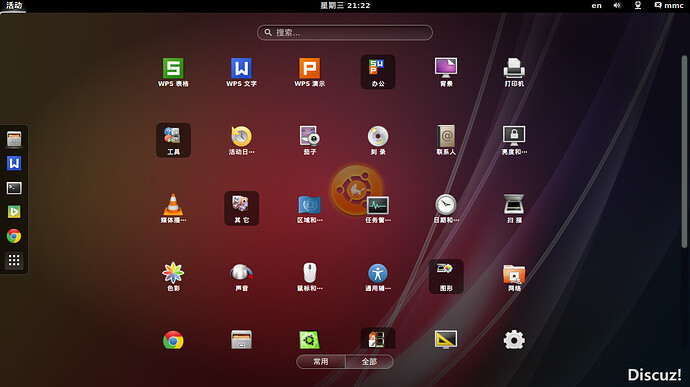Open 日期和时间 settings

446,209
